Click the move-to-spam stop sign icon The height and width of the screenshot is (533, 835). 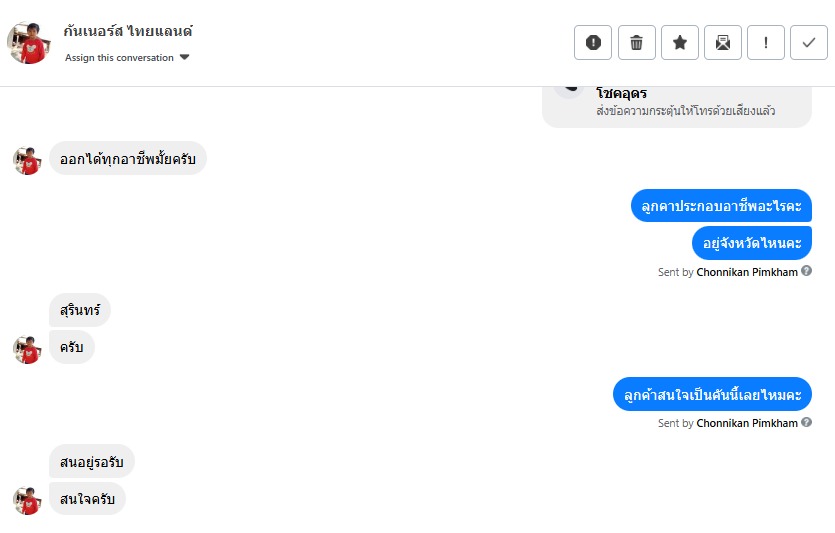click(x=593, y=43)
